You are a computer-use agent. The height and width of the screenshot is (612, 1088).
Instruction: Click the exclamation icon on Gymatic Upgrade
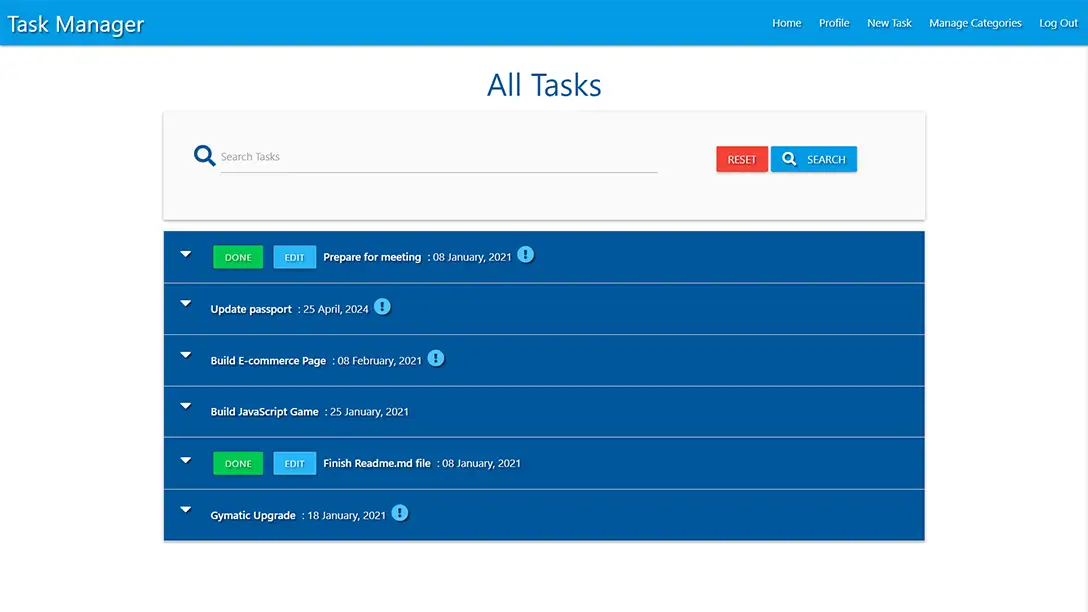click(x=400, y=513)
